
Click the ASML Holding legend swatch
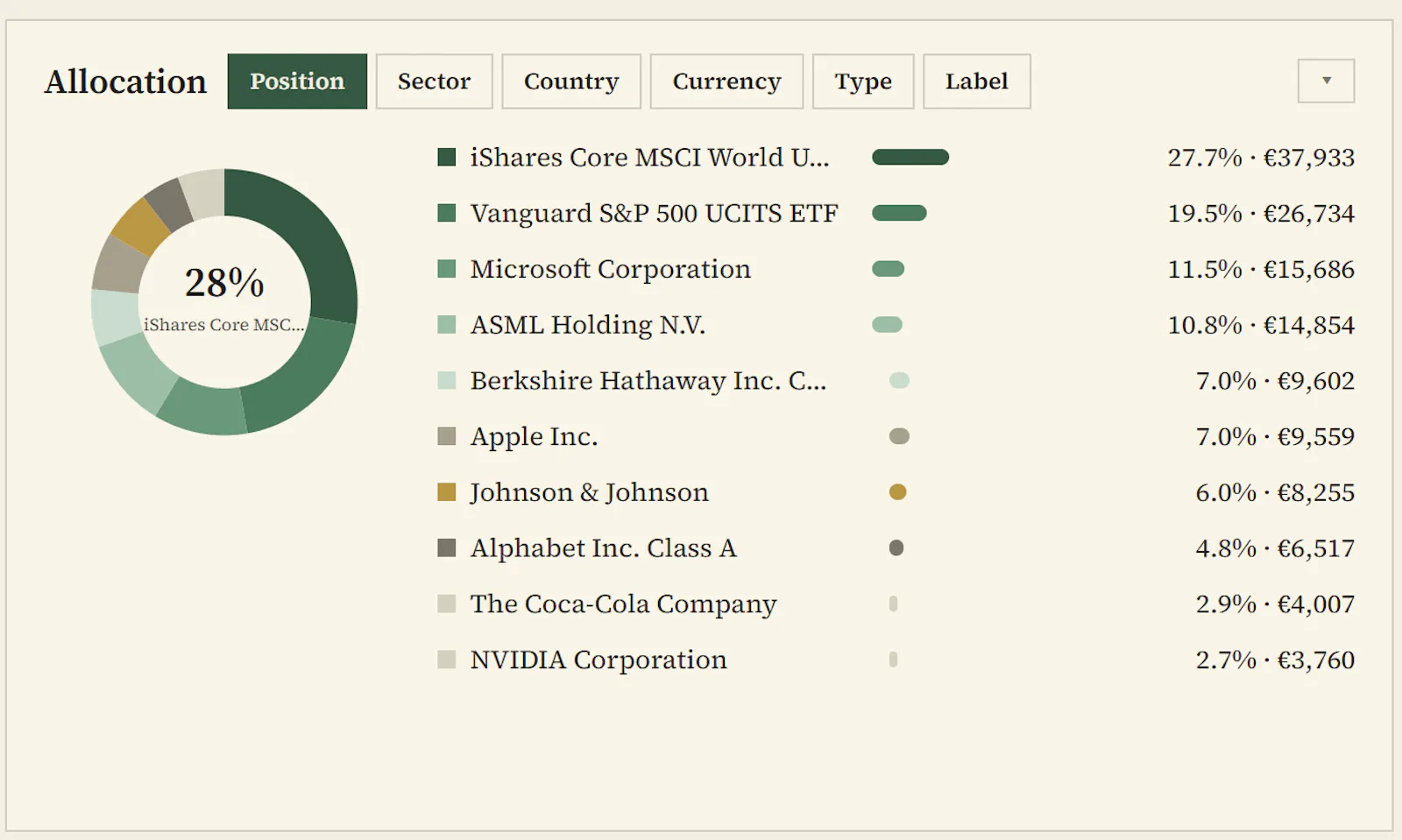tap(447, 325)
